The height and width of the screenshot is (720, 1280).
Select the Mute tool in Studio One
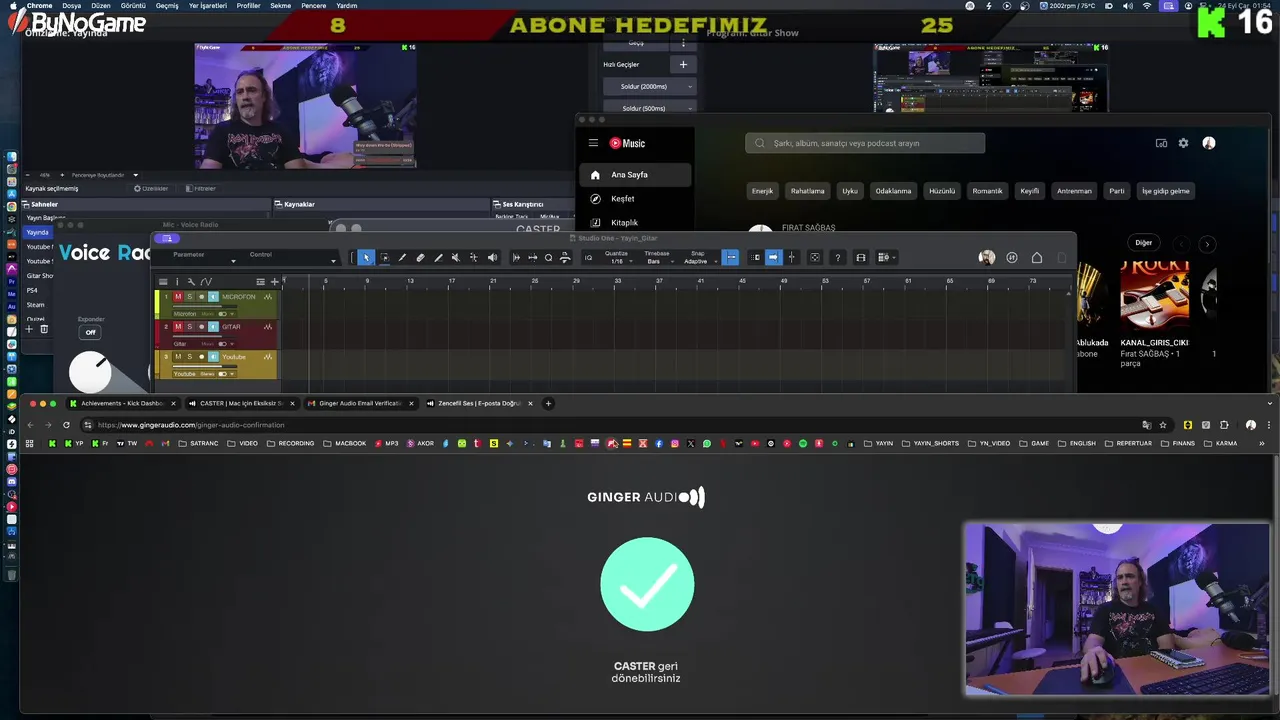[x=456, y=257]
